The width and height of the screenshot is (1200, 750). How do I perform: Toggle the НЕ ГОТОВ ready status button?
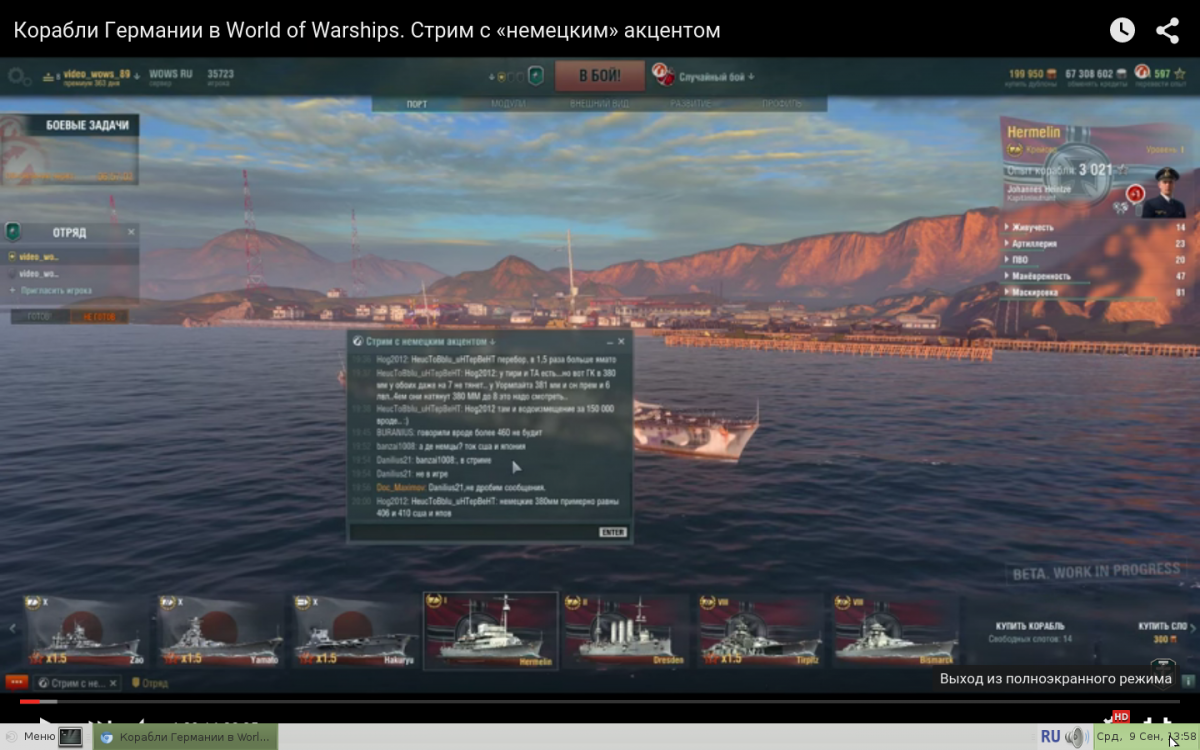click(98, 317)
